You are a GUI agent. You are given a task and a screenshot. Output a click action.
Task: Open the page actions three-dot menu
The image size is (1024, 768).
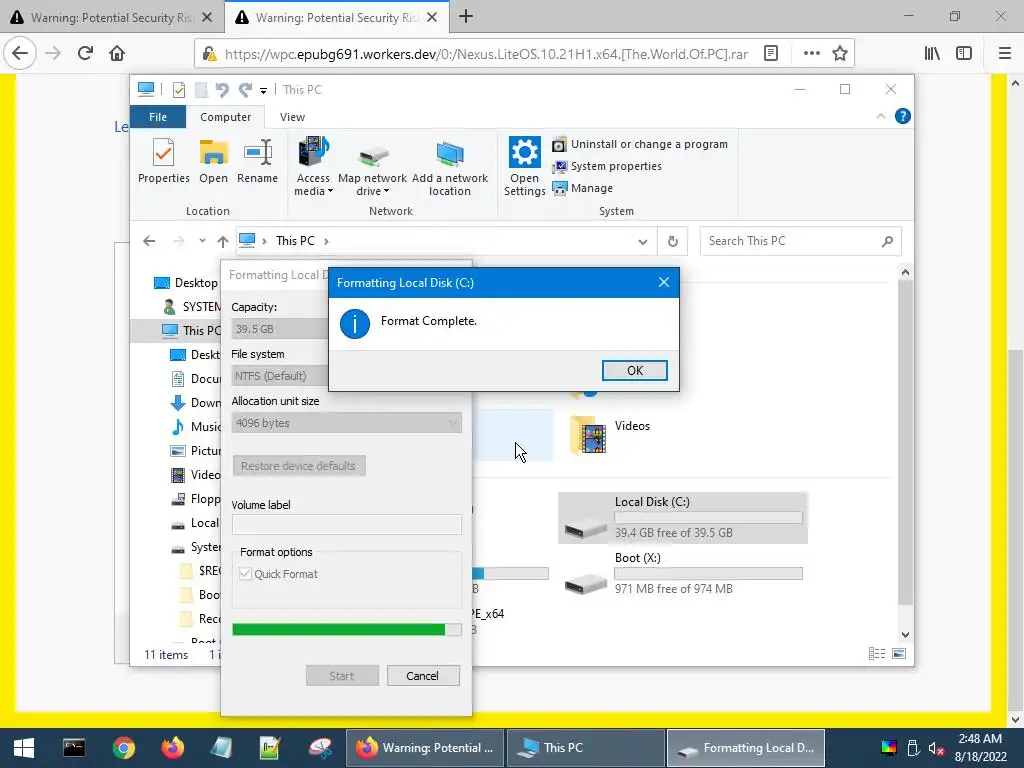(811, 53)
